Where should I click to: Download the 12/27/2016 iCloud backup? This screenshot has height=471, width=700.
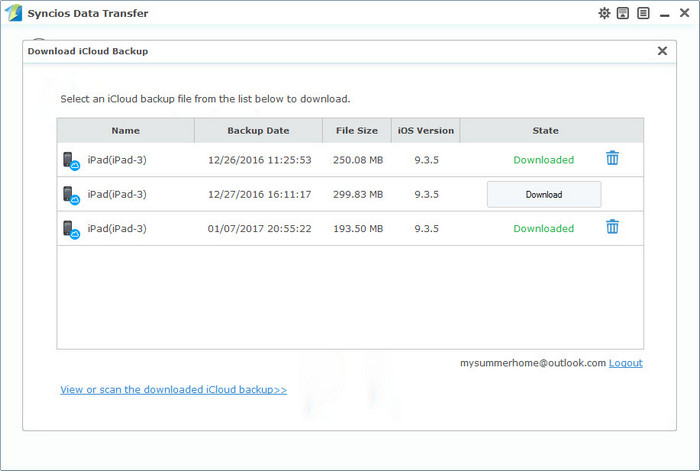click(544, 194)
